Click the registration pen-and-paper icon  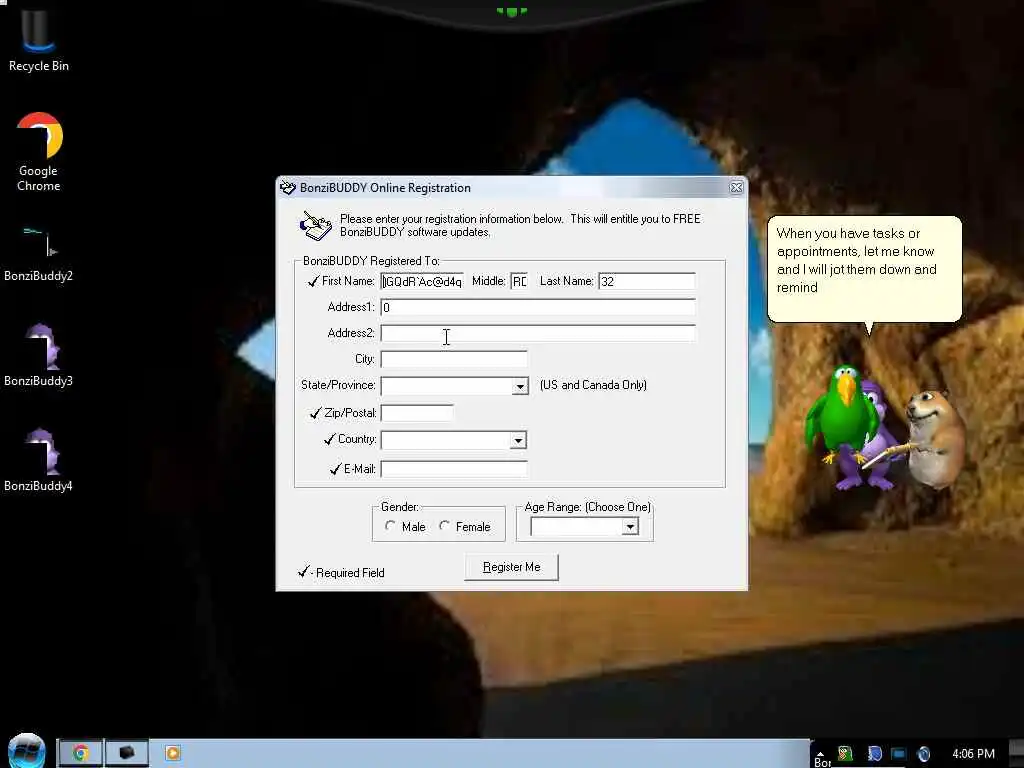(x=315, y=226)
